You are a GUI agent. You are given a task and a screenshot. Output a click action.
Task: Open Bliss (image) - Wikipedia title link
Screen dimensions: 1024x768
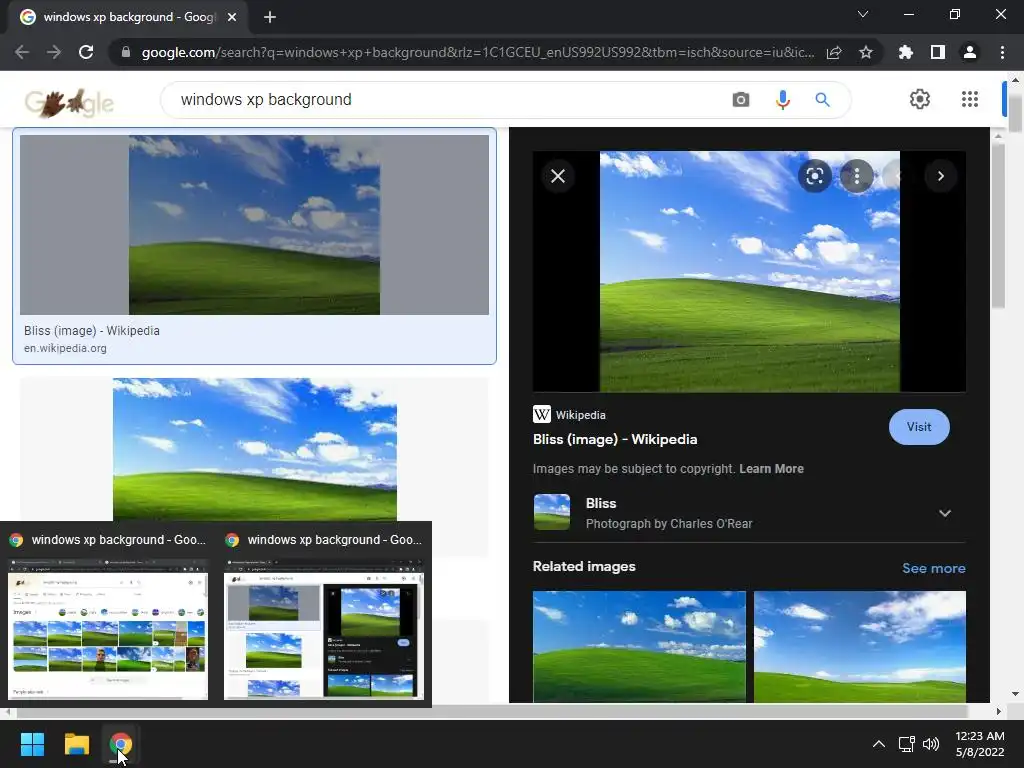click(x=615, y=439)
